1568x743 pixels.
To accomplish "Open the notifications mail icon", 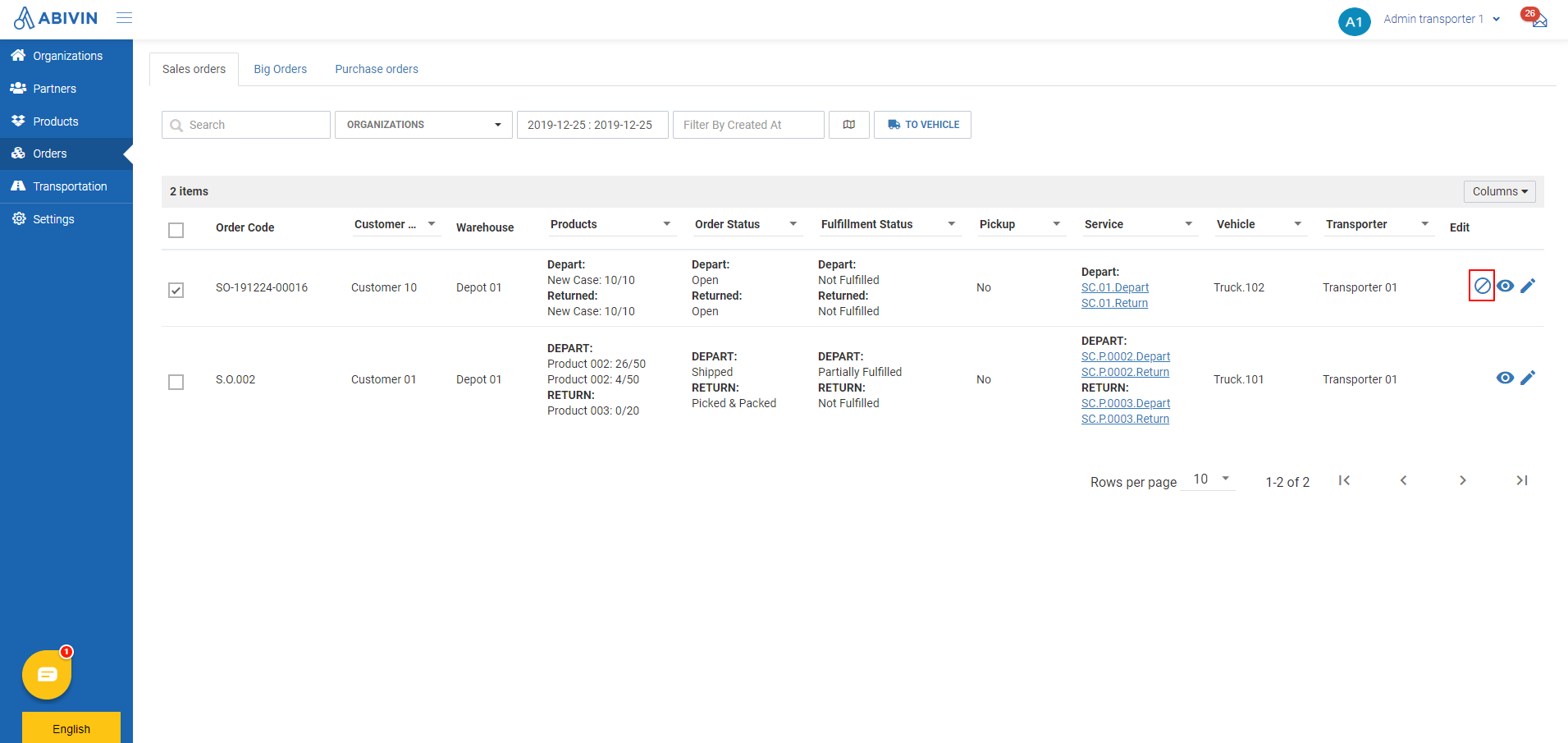I will tap(1538, 20).
